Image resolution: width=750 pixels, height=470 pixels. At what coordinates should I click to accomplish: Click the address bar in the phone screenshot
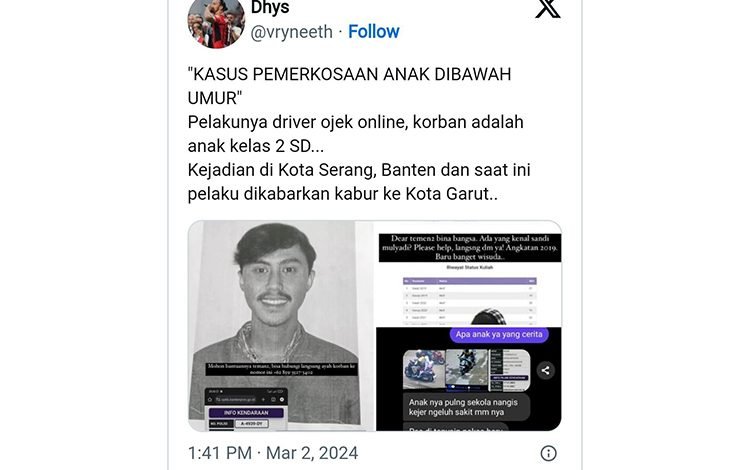point(235,400)
